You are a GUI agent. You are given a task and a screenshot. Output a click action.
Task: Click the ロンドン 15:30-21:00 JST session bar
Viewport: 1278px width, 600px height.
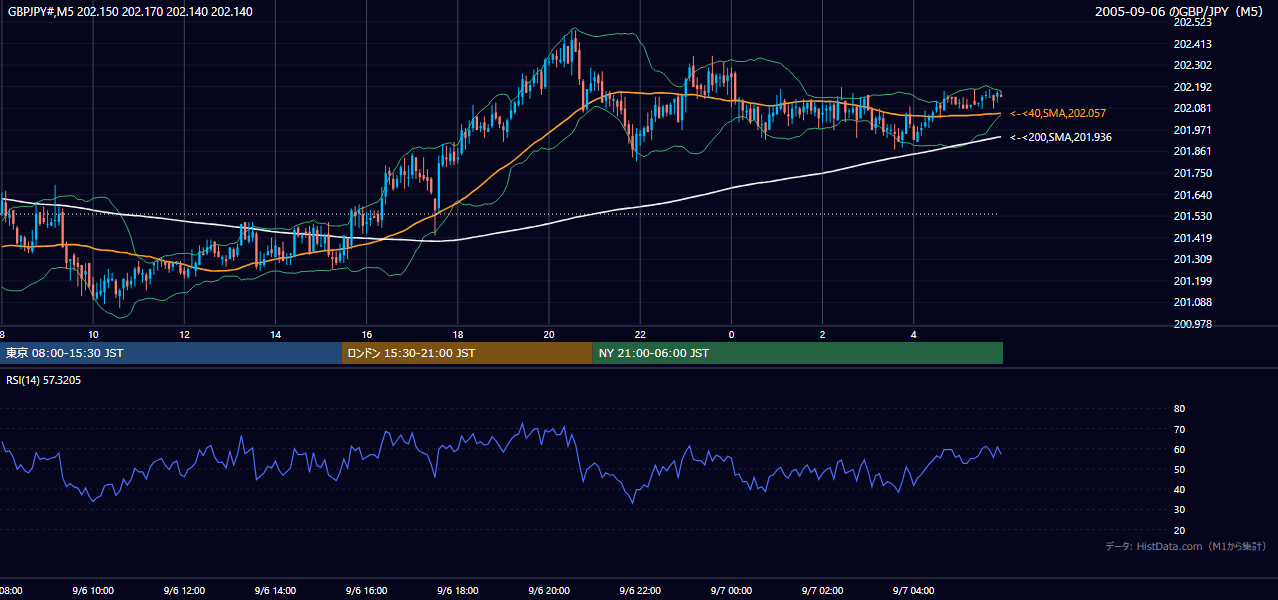click(x=467, y=353)
